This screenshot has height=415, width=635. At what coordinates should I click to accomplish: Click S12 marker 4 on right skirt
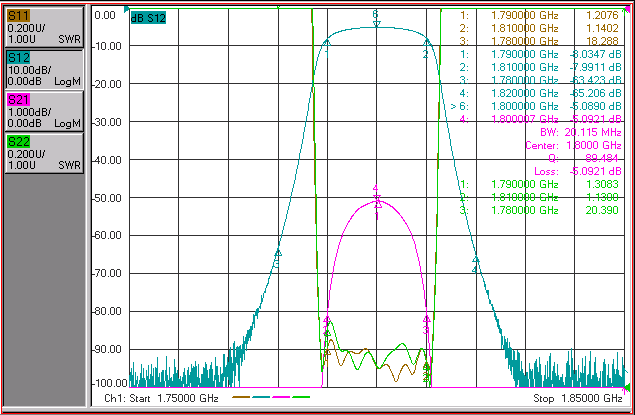[x=476, y=259]
